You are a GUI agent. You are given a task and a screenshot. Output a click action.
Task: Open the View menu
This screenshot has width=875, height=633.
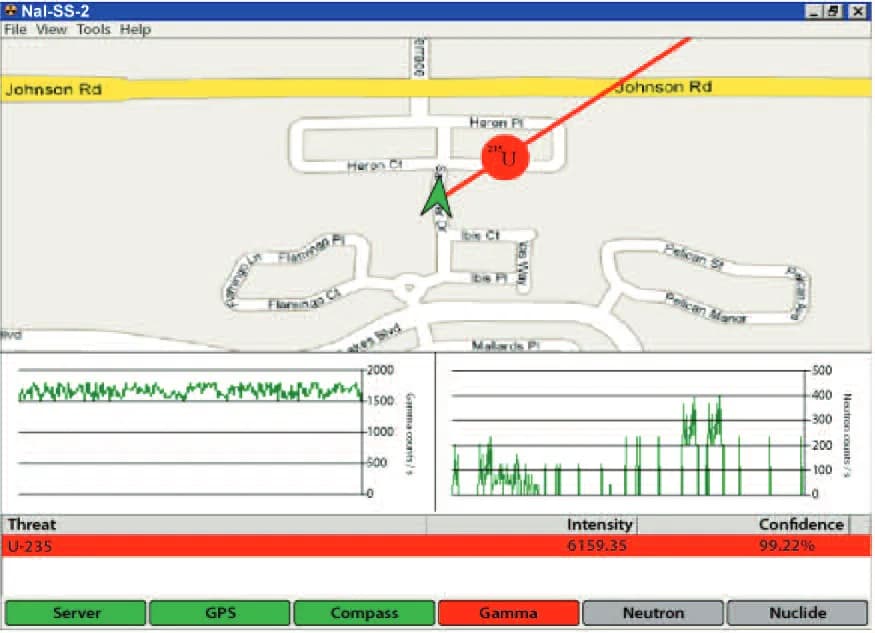tap(51, 30)
